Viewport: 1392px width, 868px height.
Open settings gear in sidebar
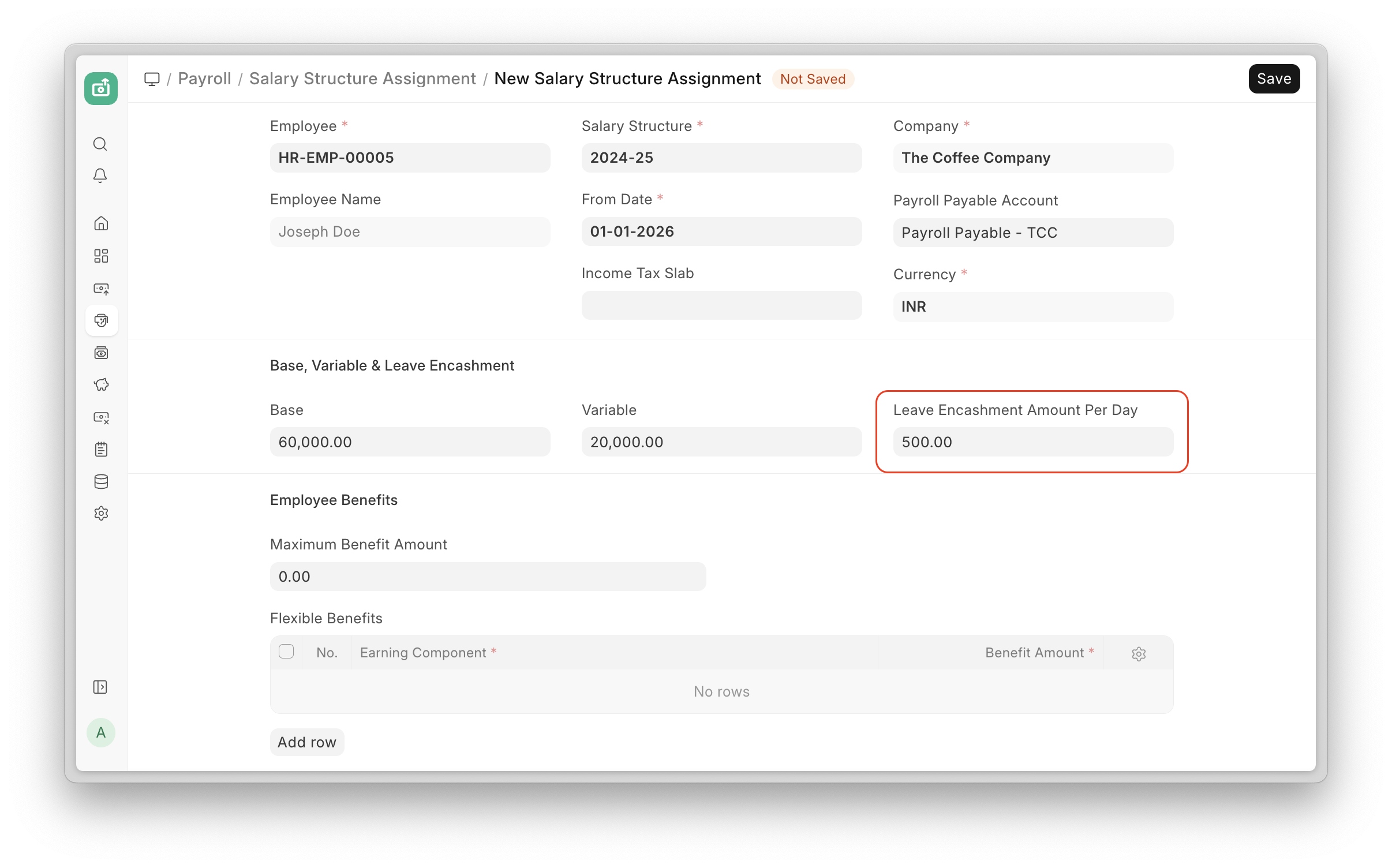coord(101,513)
